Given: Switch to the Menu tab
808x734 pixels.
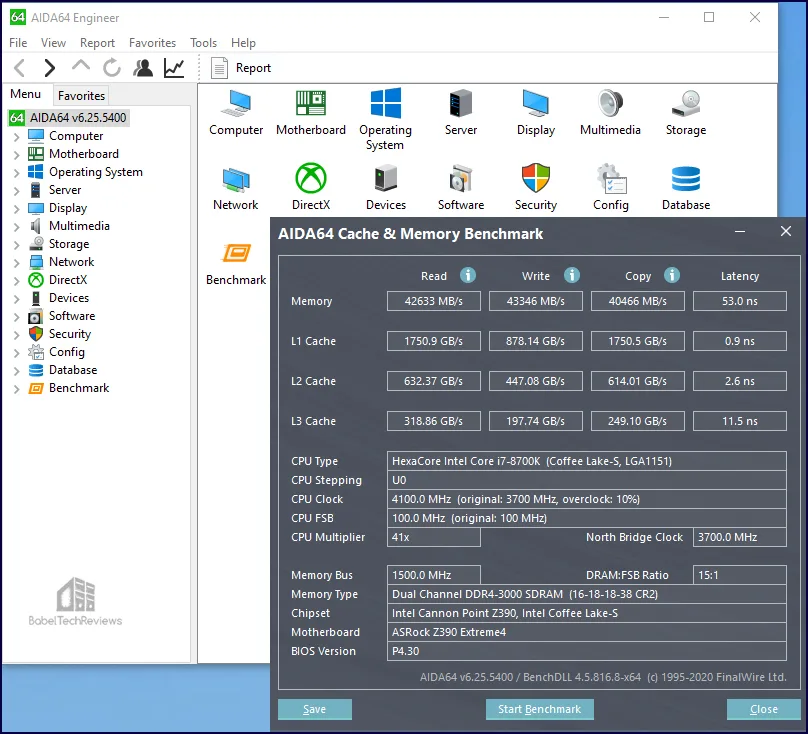Looking at the screenshot, I should (x=26, y=94).
